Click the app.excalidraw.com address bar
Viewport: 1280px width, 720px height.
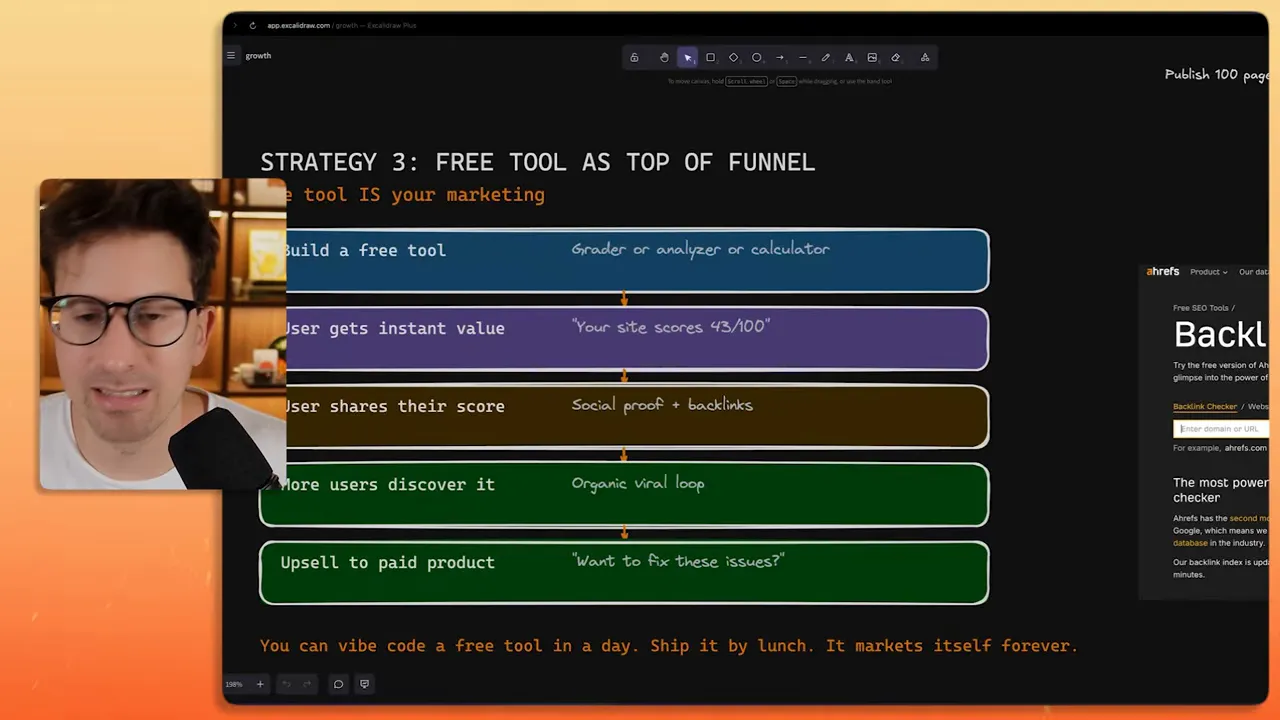(342, 26)
